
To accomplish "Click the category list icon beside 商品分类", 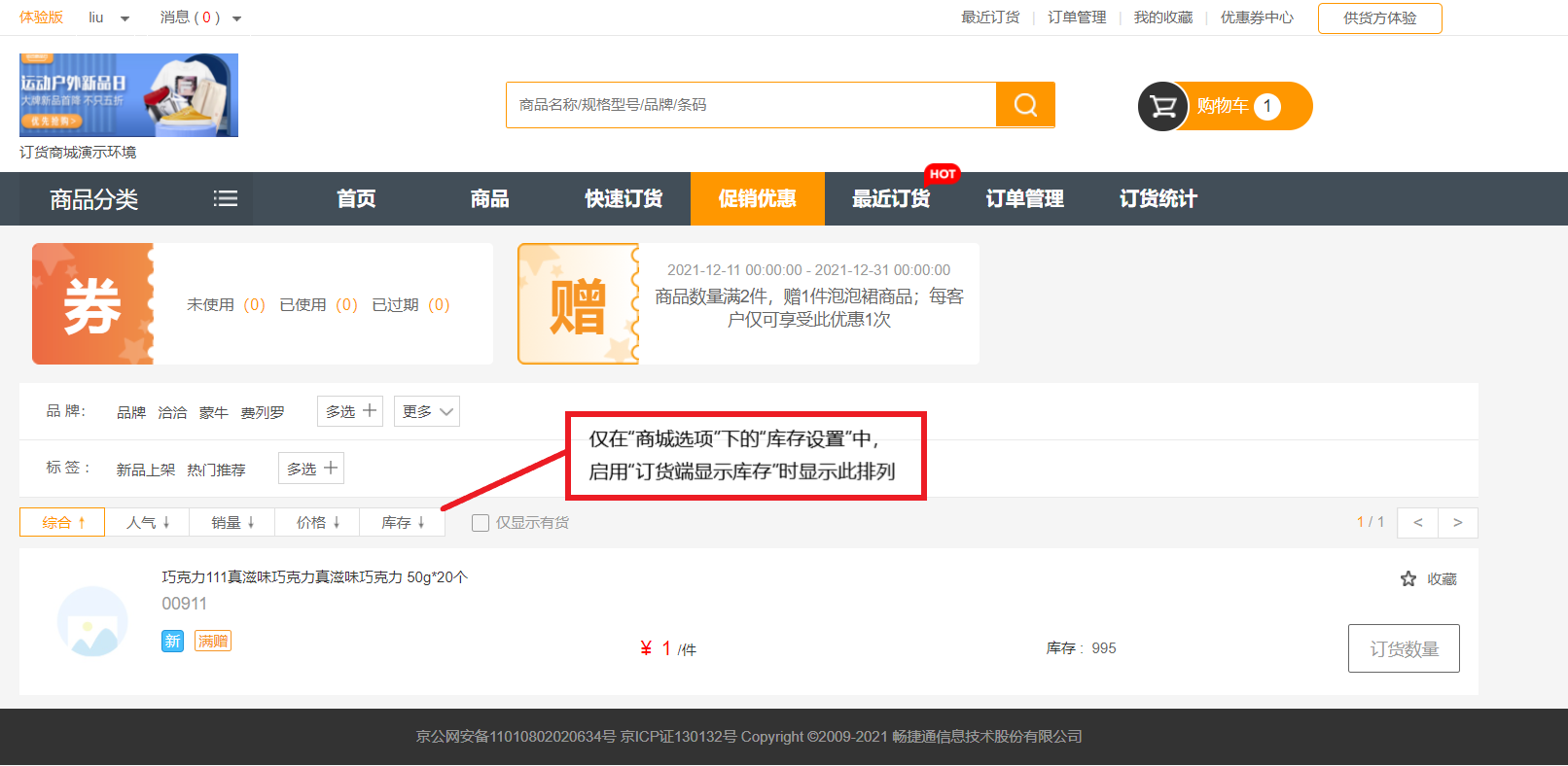I will 226,198.
